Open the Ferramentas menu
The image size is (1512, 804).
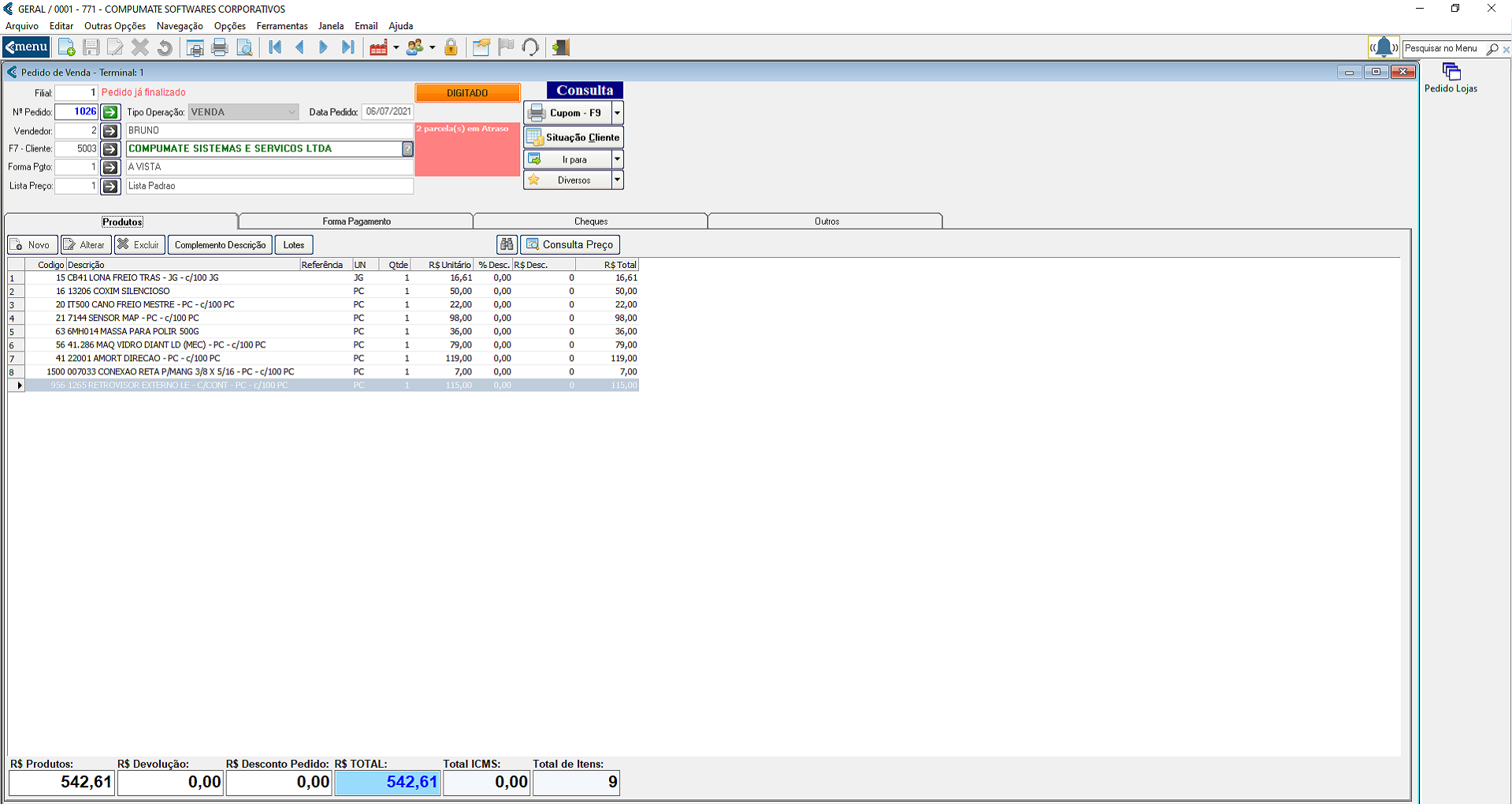281,26
